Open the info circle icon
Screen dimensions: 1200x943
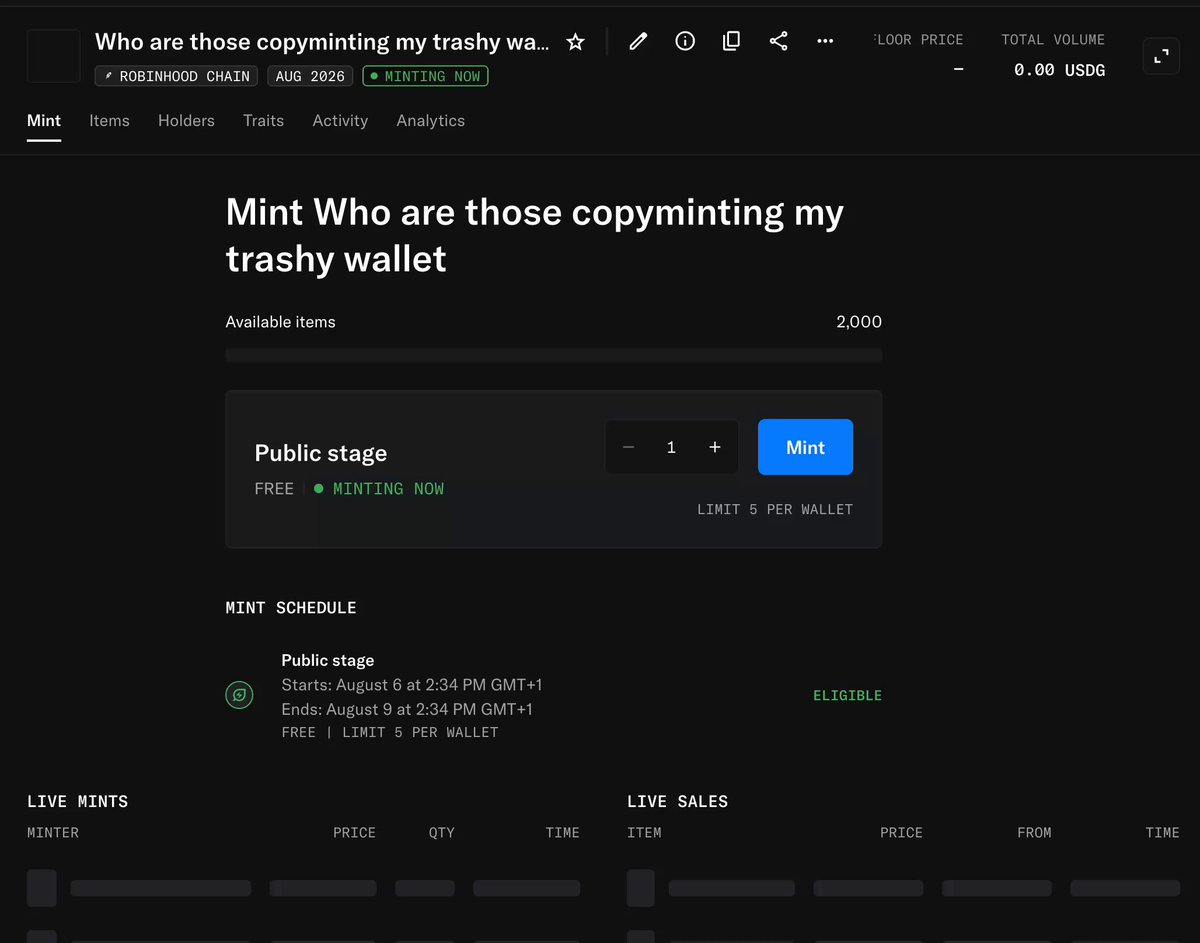685,41
